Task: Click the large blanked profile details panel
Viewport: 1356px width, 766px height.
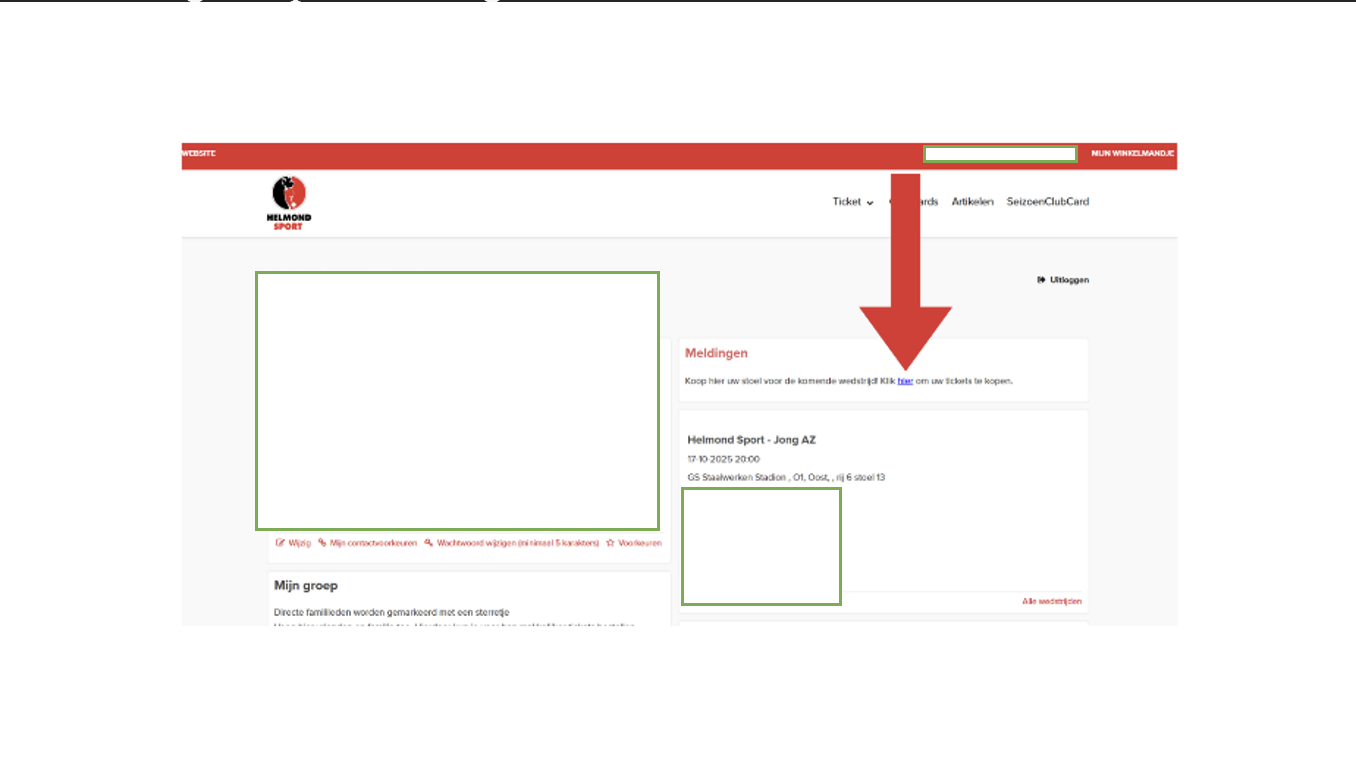Action: point(457,400)
